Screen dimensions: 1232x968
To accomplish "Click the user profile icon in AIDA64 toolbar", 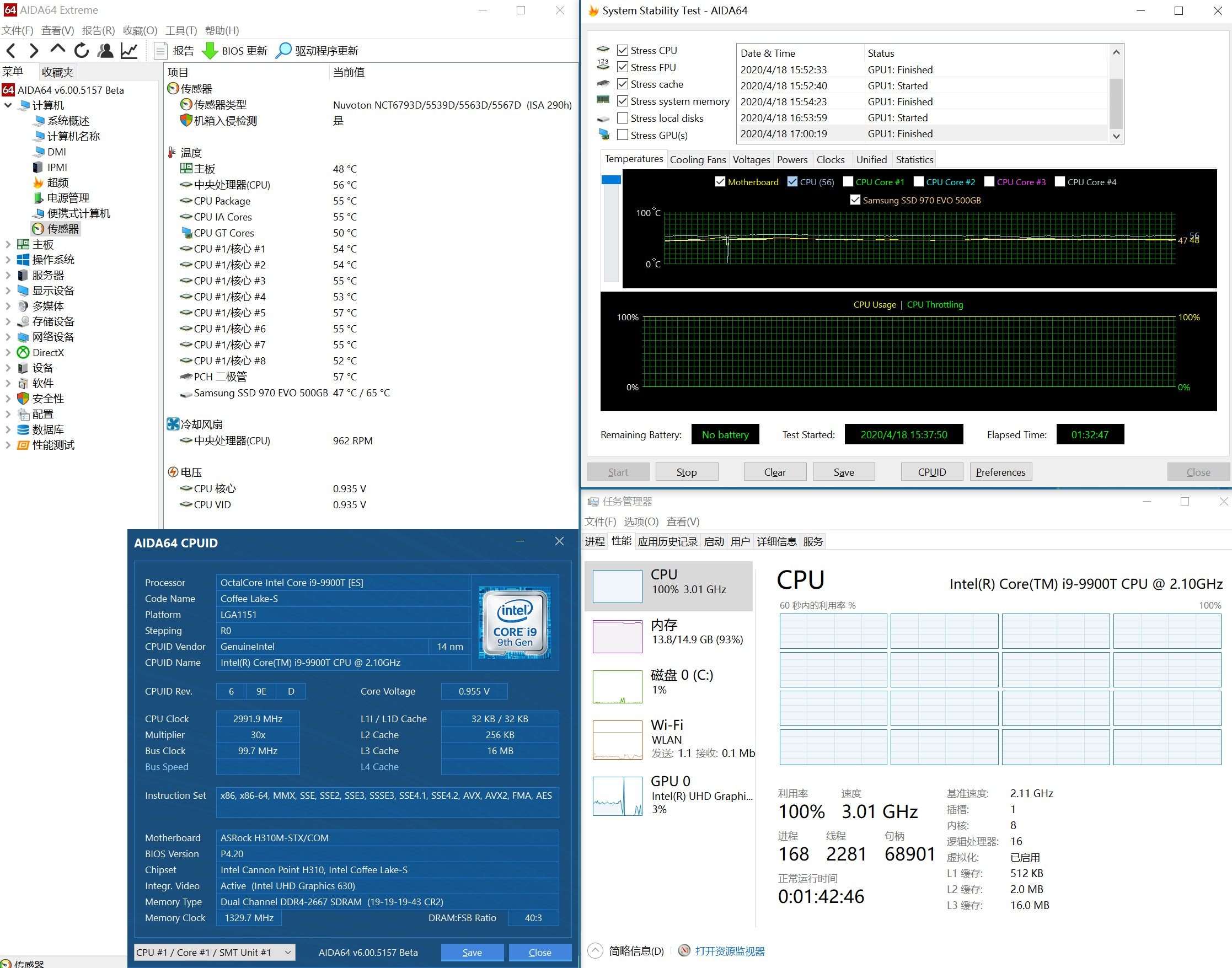I will (x=105, y=51).
